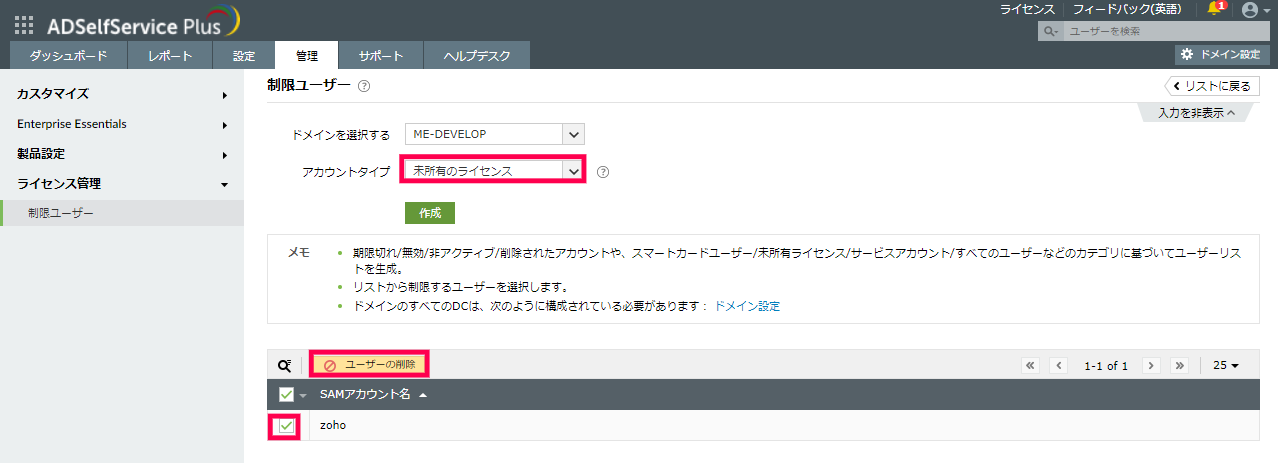Click the green 作成 button
Viewport: 1278px width, 463px height.
coord(430,213)
